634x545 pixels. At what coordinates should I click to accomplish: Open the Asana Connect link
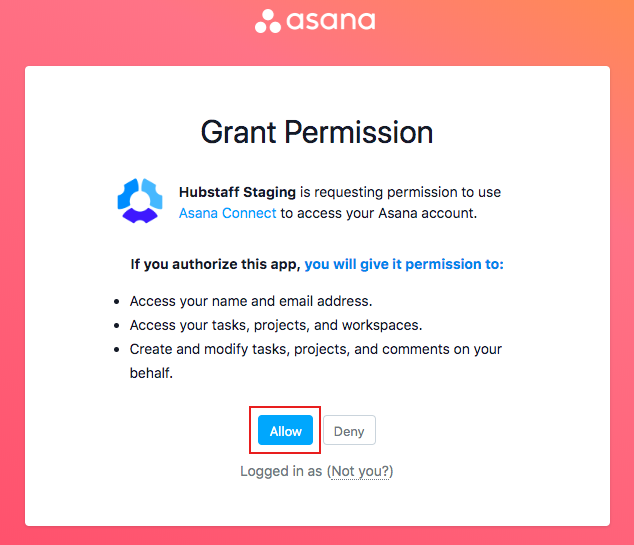(x=228, y=213)
